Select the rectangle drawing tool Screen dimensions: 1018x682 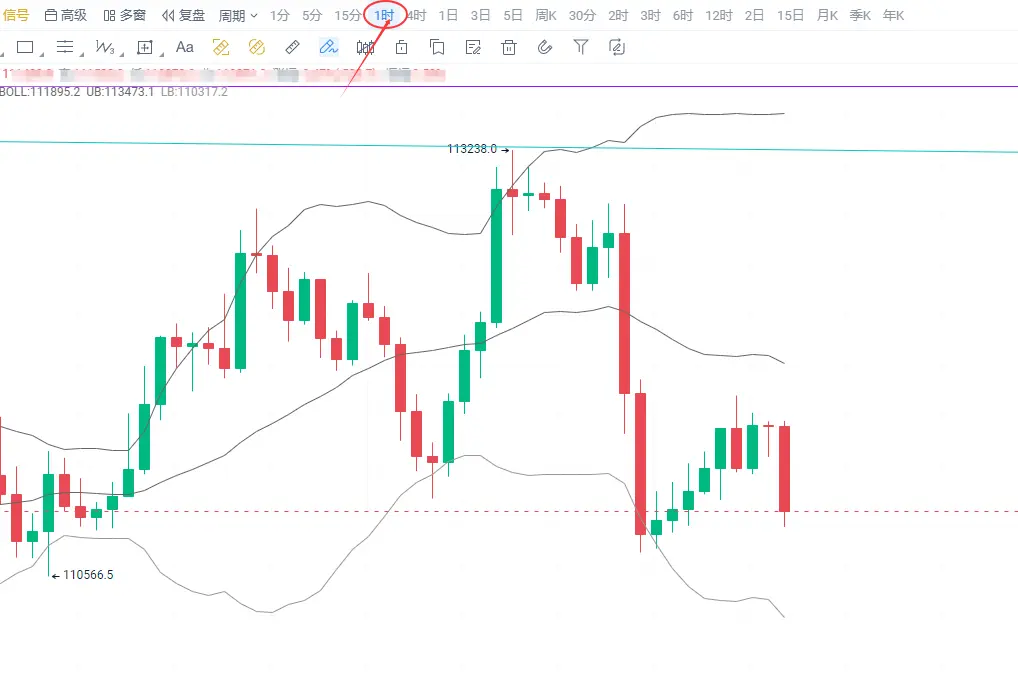pyautogui.click(x=25, y=47)
